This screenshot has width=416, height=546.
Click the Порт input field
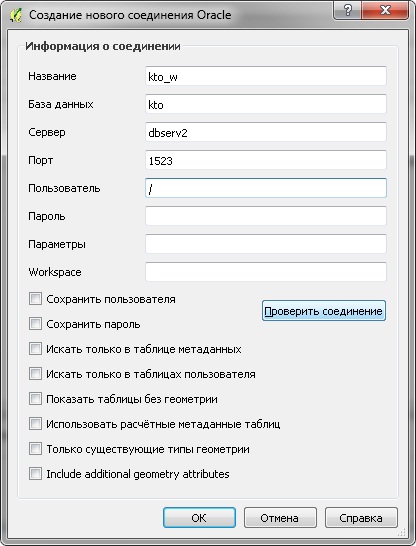coord(266,160)
